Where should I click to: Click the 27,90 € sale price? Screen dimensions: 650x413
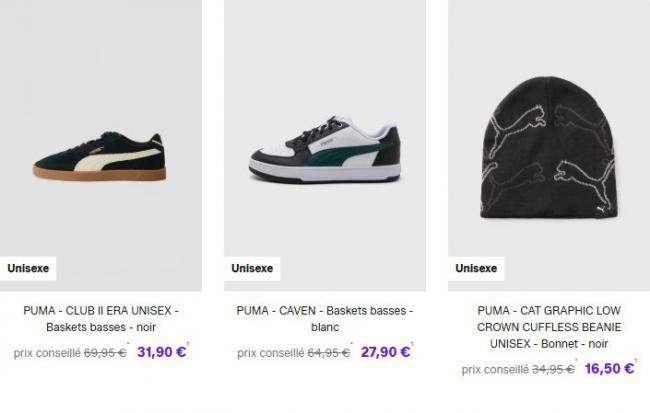385,352
